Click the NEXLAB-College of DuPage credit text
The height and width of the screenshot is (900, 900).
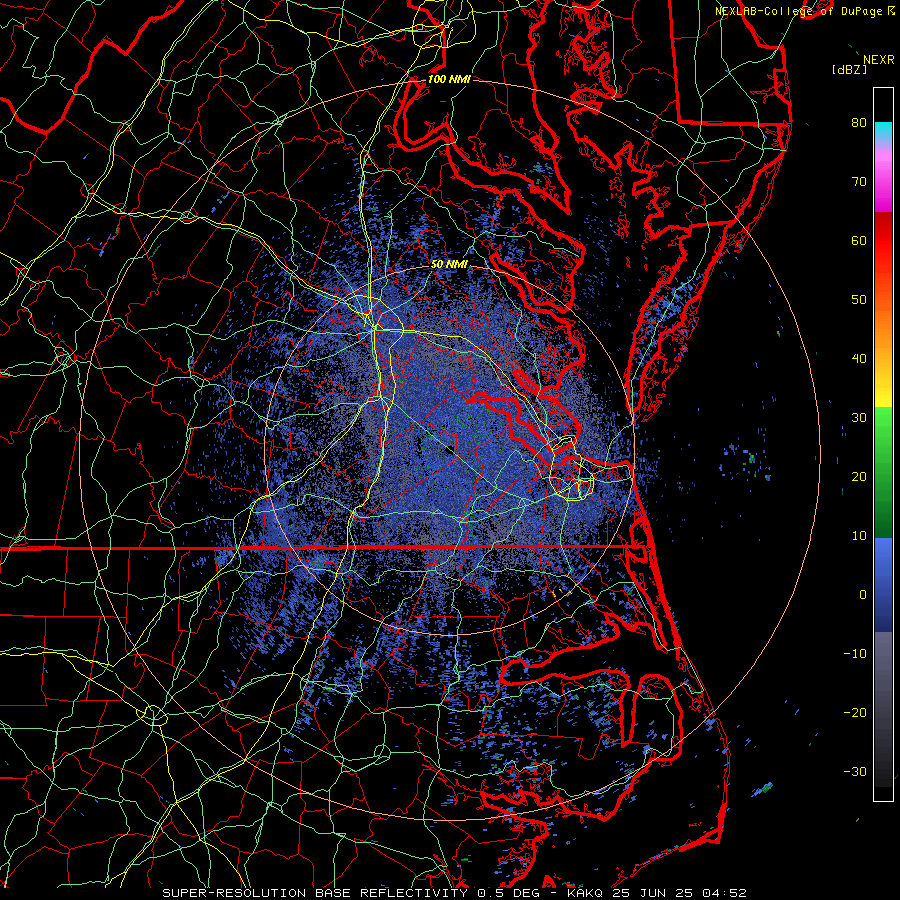(798, 11)
